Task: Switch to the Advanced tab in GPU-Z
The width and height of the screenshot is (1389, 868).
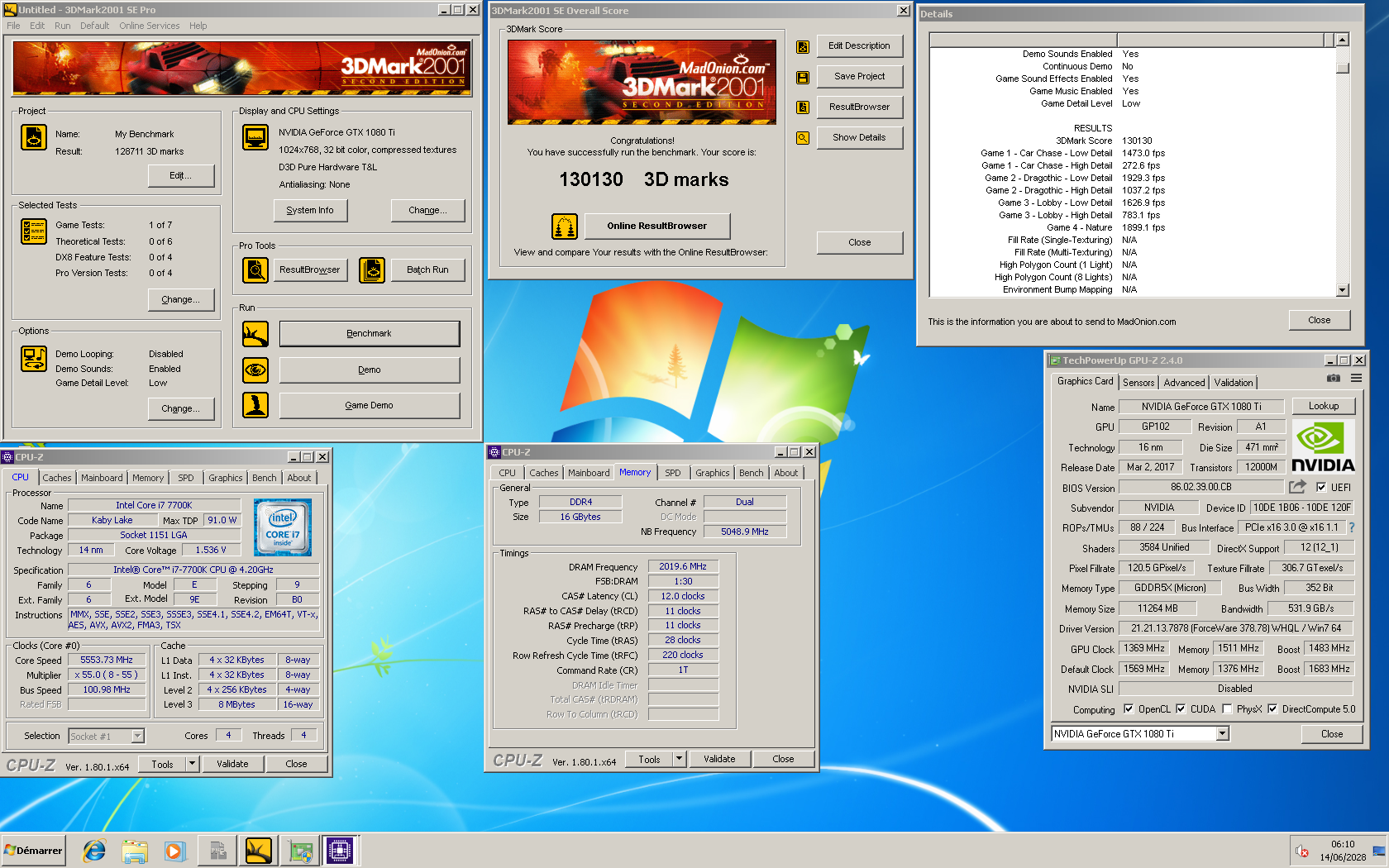Action: [1184, 383]
